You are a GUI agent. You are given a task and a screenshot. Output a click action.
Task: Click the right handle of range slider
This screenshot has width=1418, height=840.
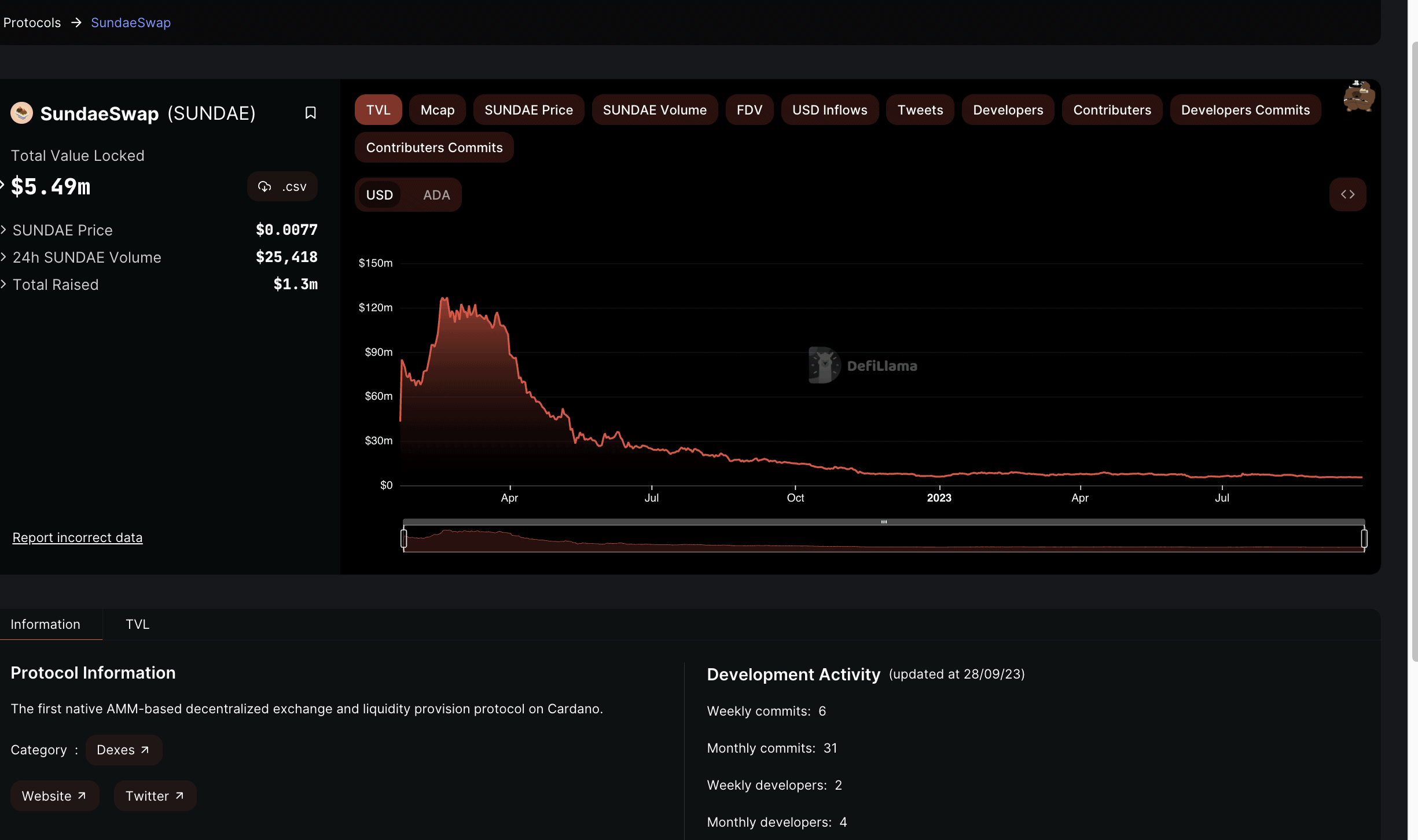pyautogui.click(x=1364, y=539)
